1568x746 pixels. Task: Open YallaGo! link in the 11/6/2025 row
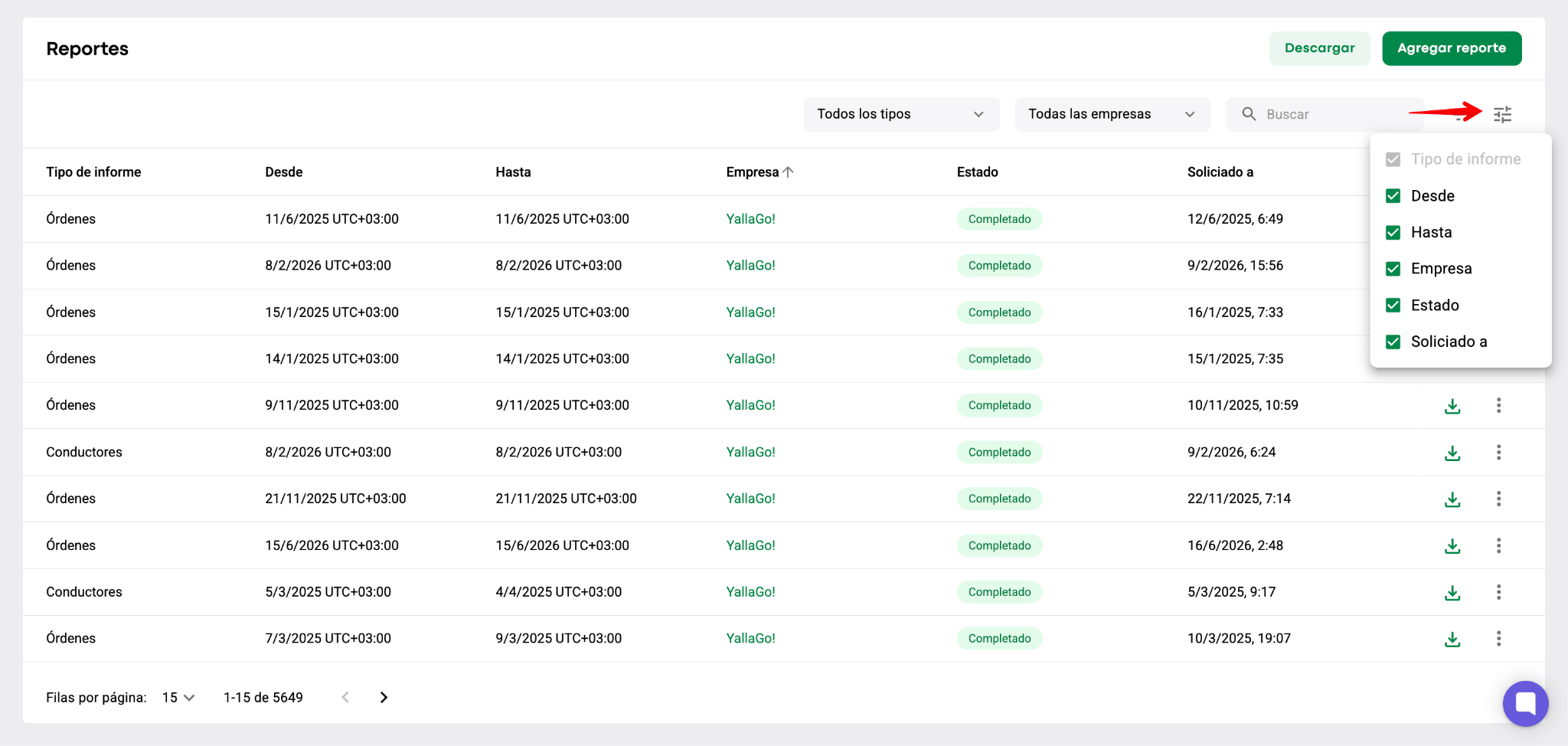(750, 219)
